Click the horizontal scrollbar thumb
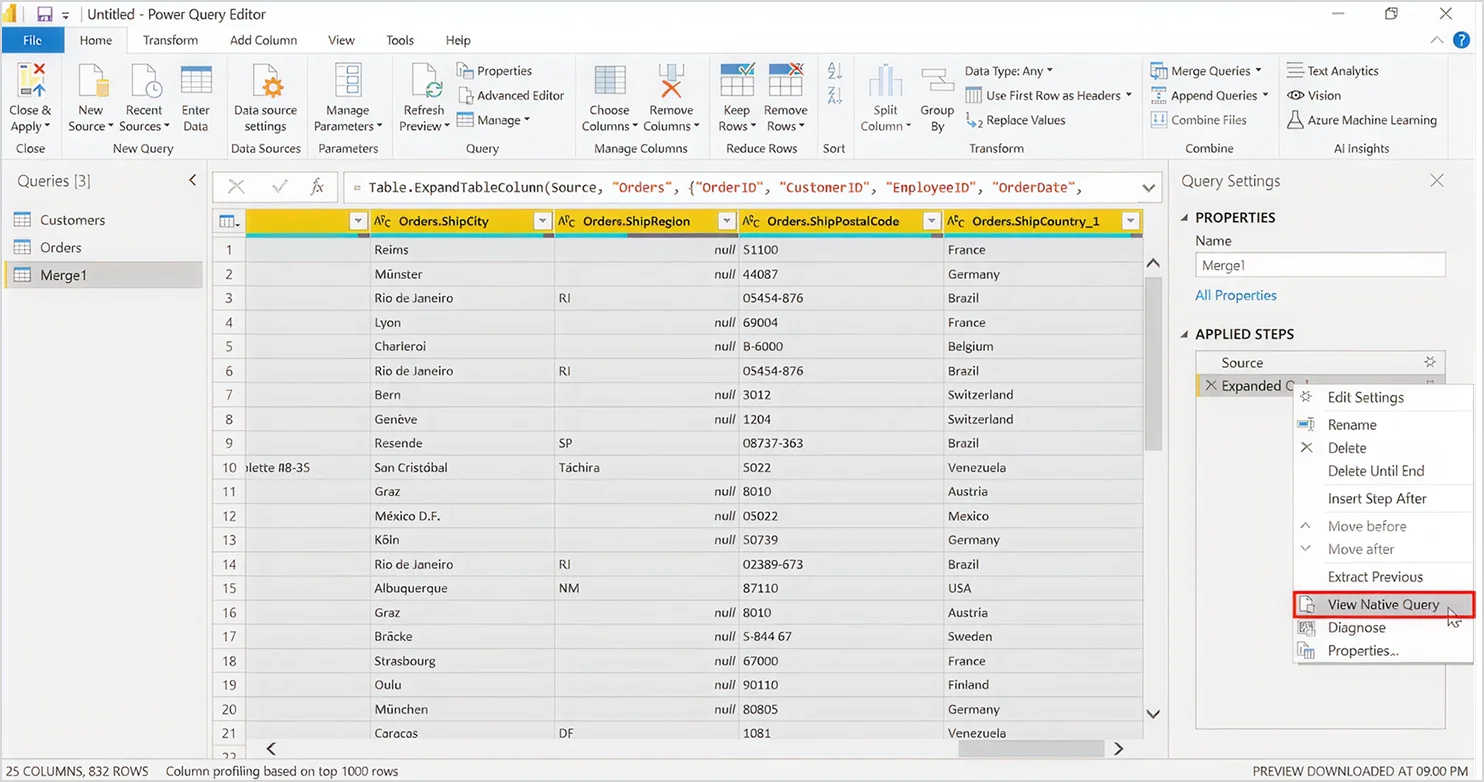The height and width of the screenshot is (782, 1484). [1033, 748]
